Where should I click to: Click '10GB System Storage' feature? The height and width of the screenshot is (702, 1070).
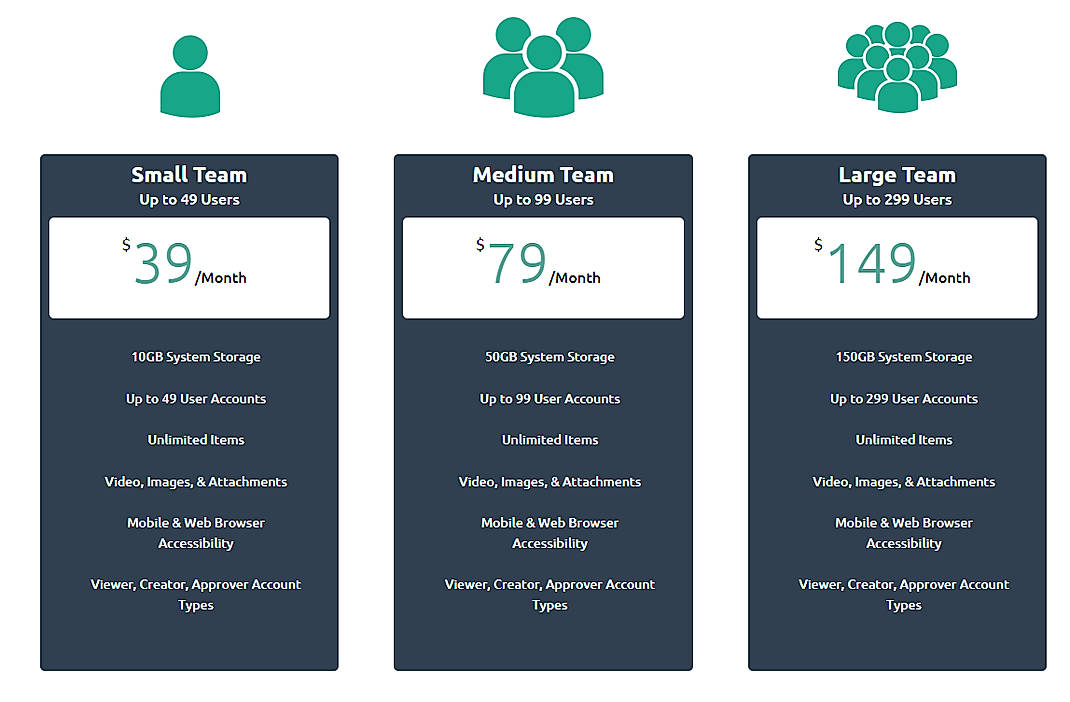pyautogui.click(x=196, y=357)
